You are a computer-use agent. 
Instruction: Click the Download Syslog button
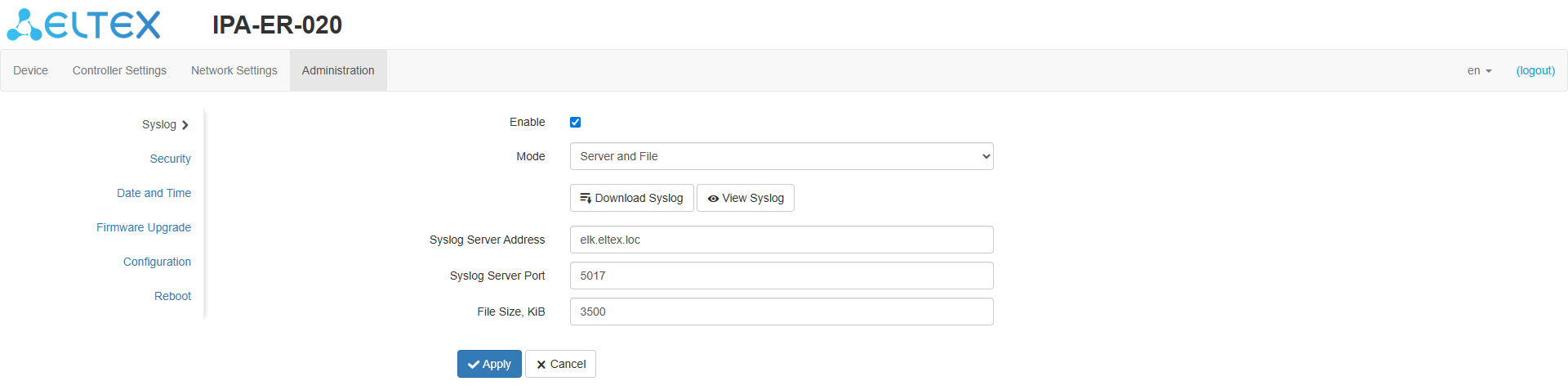tap(631, 198)
